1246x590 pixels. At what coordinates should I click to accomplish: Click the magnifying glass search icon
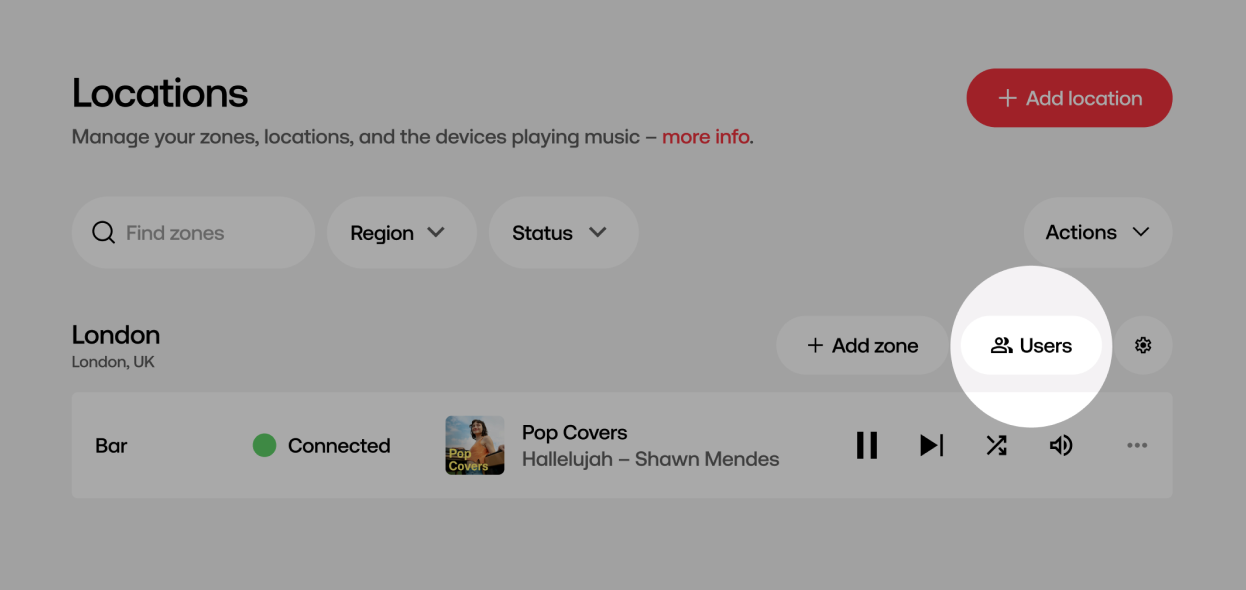tap(103, 233)
